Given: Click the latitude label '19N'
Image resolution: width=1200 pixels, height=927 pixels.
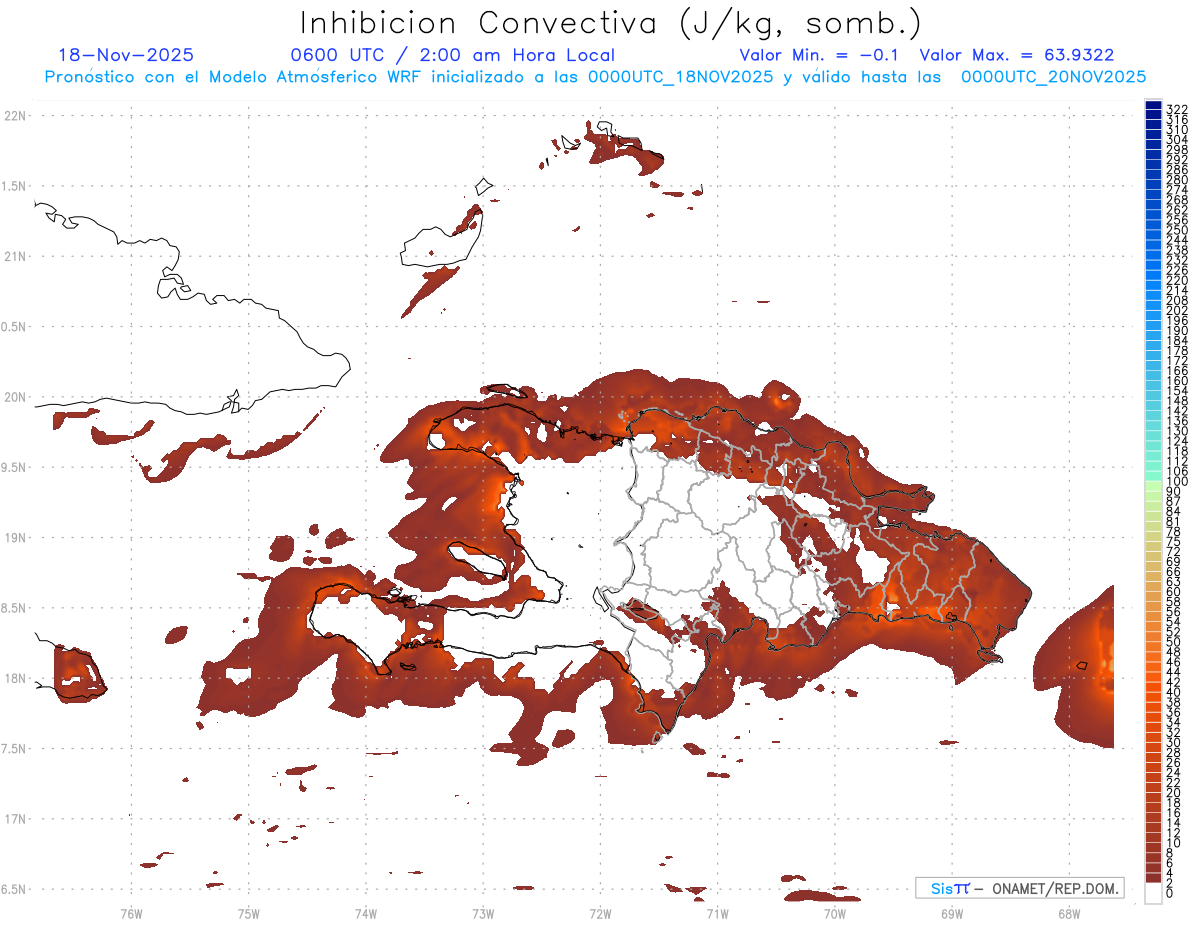Looking at the screenshot, I should click(x=16, y=537).
